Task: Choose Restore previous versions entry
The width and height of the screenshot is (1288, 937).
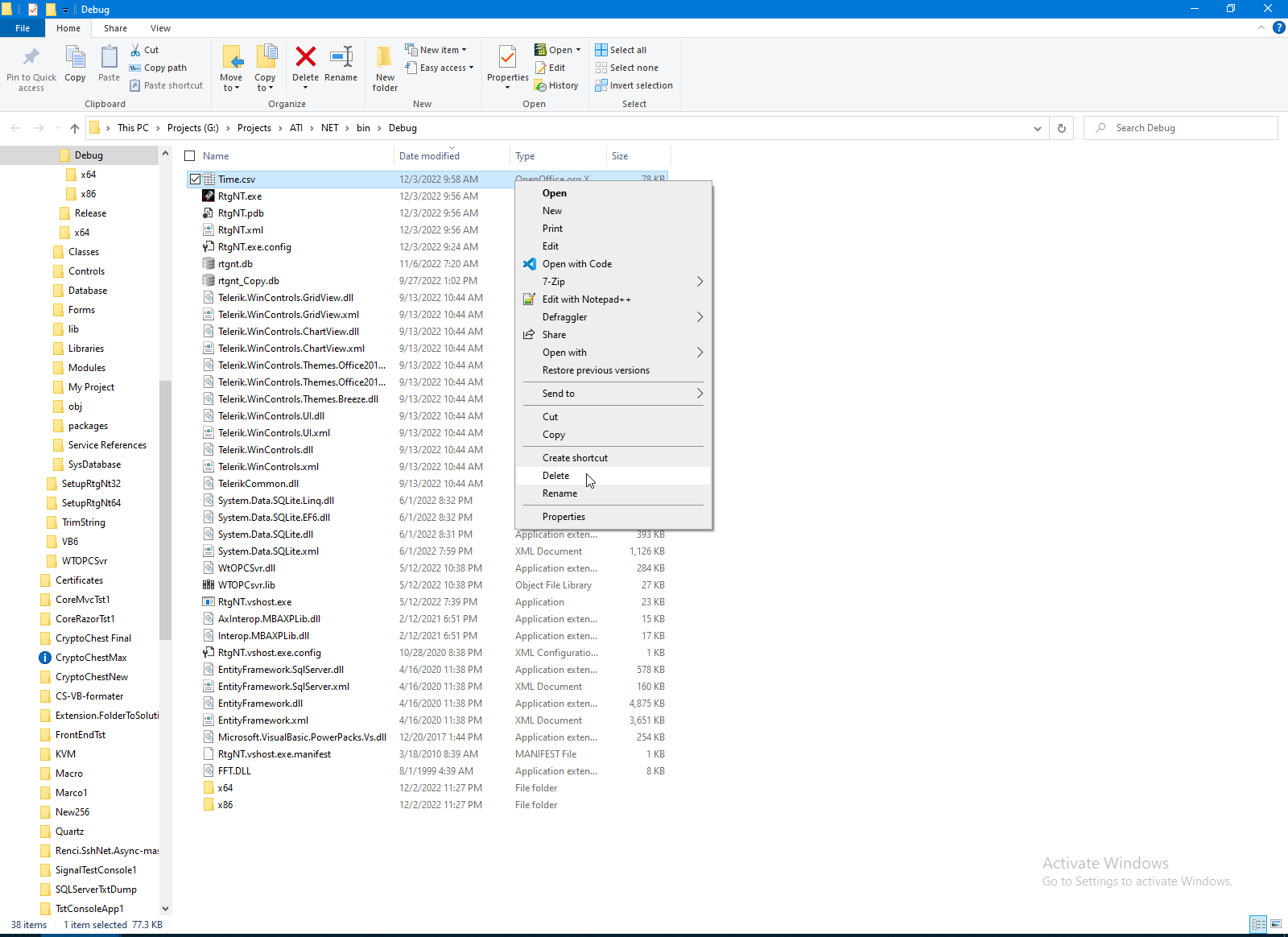Action: (x=613, y=370)
